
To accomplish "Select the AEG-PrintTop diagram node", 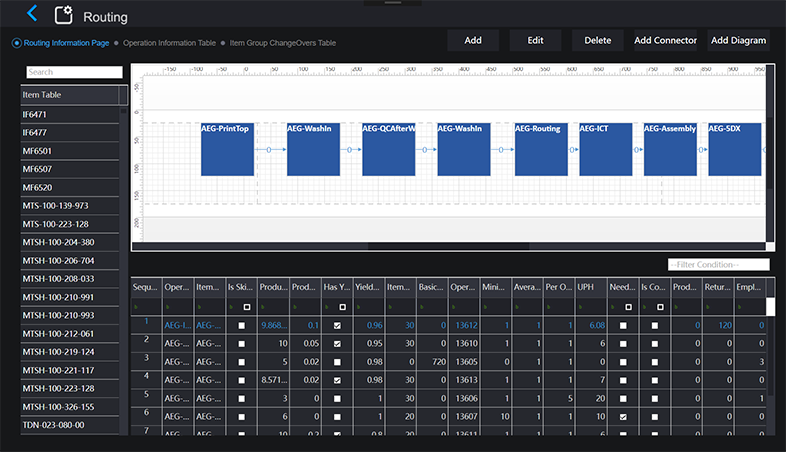I will 227,149.
